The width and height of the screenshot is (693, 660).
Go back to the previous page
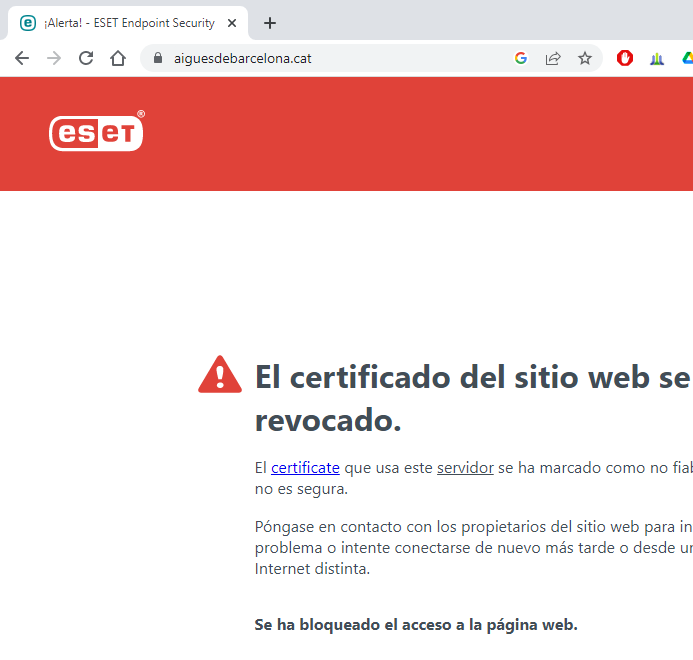[22, 58]
